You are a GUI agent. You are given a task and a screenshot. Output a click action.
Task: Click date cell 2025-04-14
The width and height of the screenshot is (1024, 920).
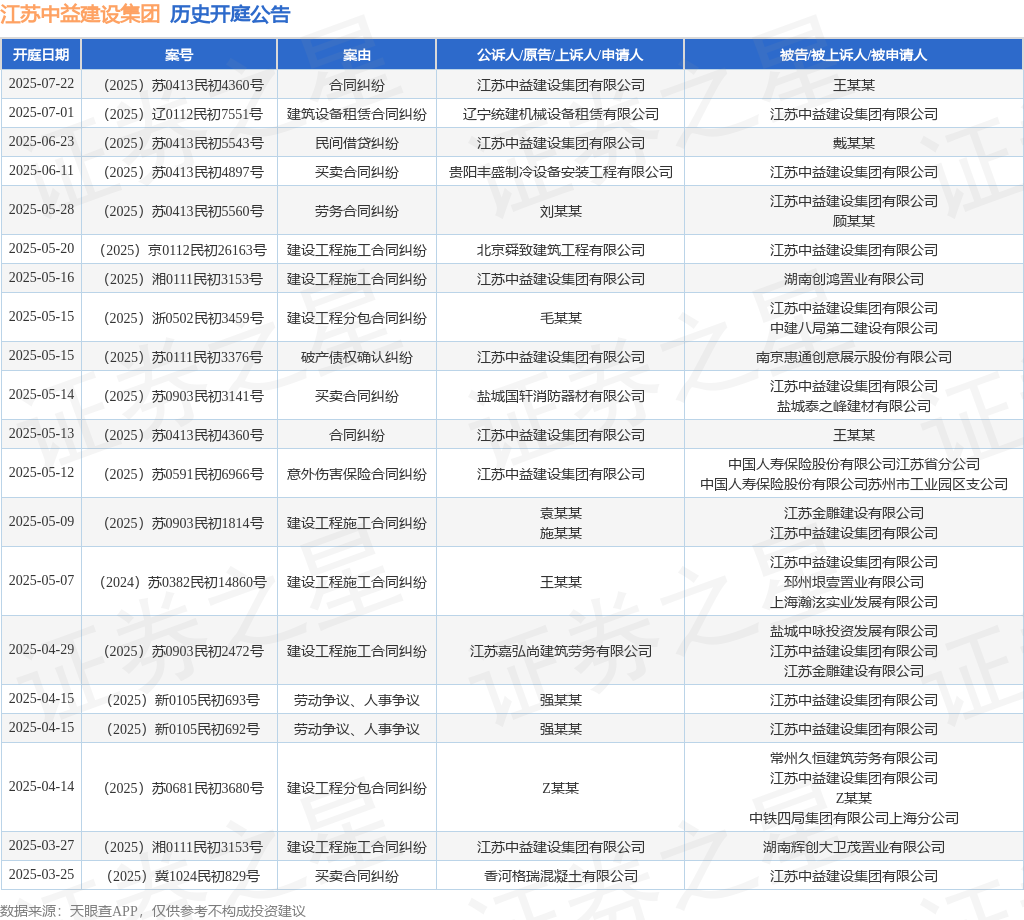[41, 787]
